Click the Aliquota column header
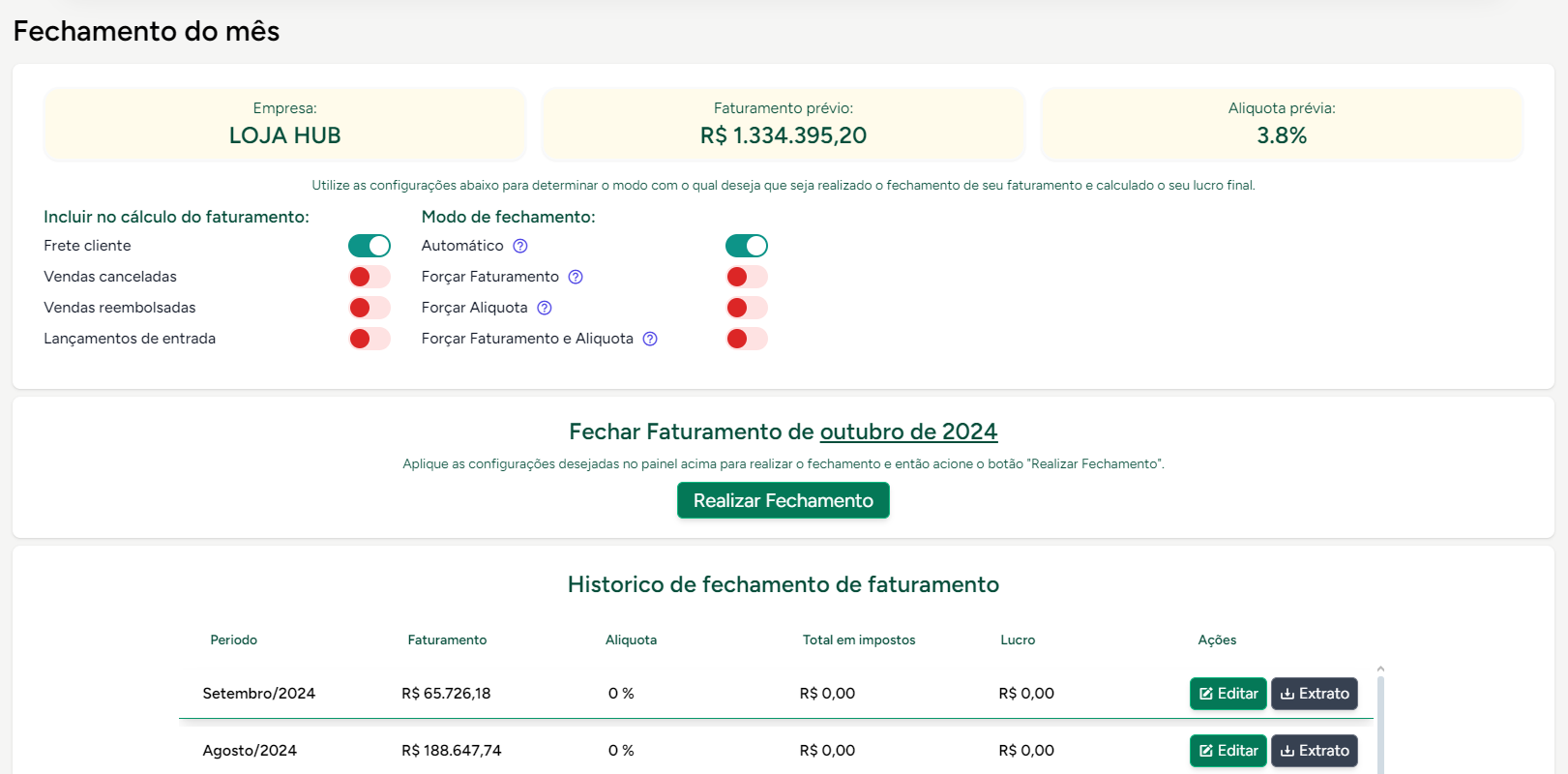Image resolution: width=1568 pixels, height=774 pixels. (631, 640)
